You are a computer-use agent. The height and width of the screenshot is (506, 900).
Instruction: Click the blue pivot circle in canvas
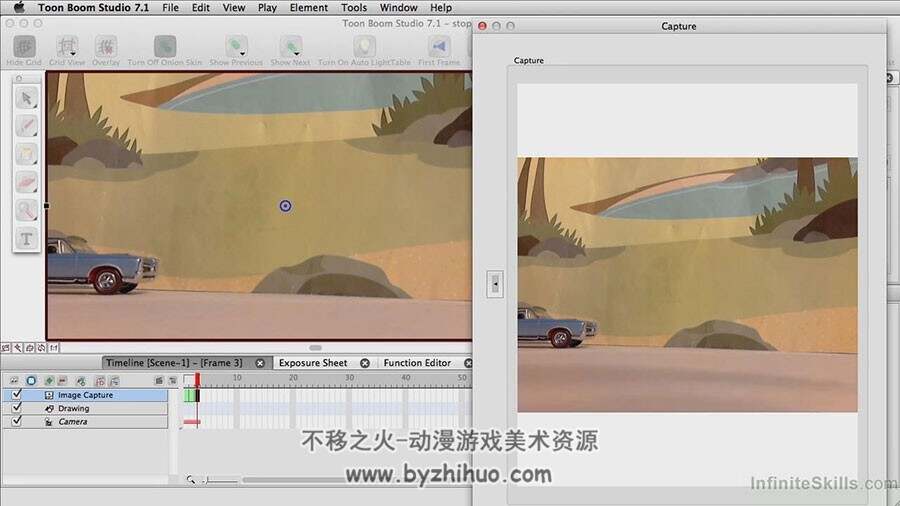[x=285, y=205]
